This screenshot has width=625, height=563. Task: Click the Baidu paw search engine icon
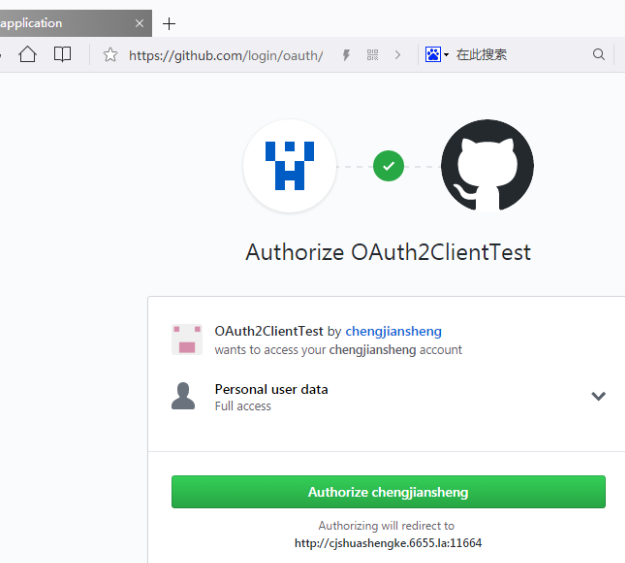433,54
